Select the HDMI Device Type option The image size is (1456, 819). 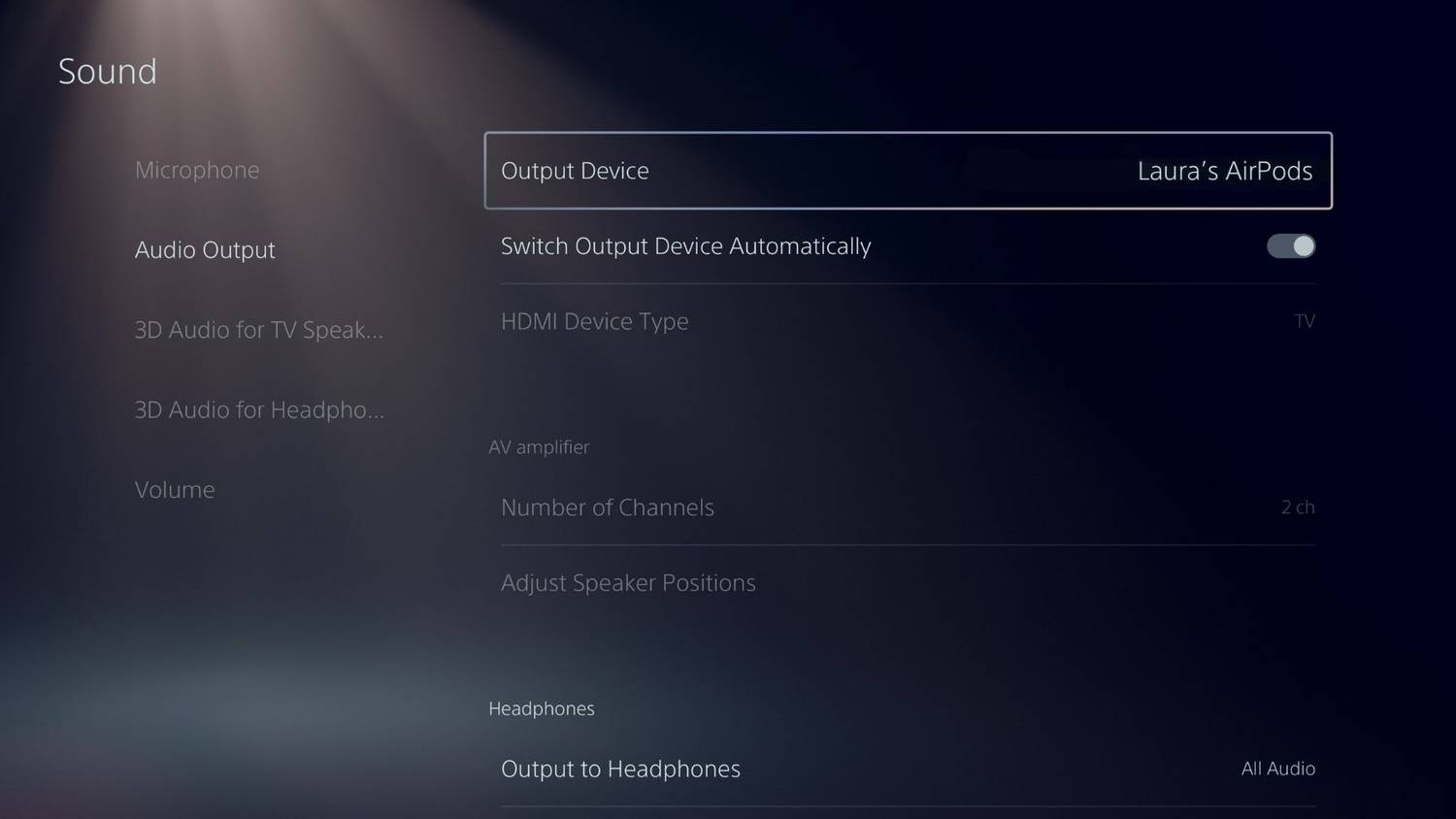(908, 321)
